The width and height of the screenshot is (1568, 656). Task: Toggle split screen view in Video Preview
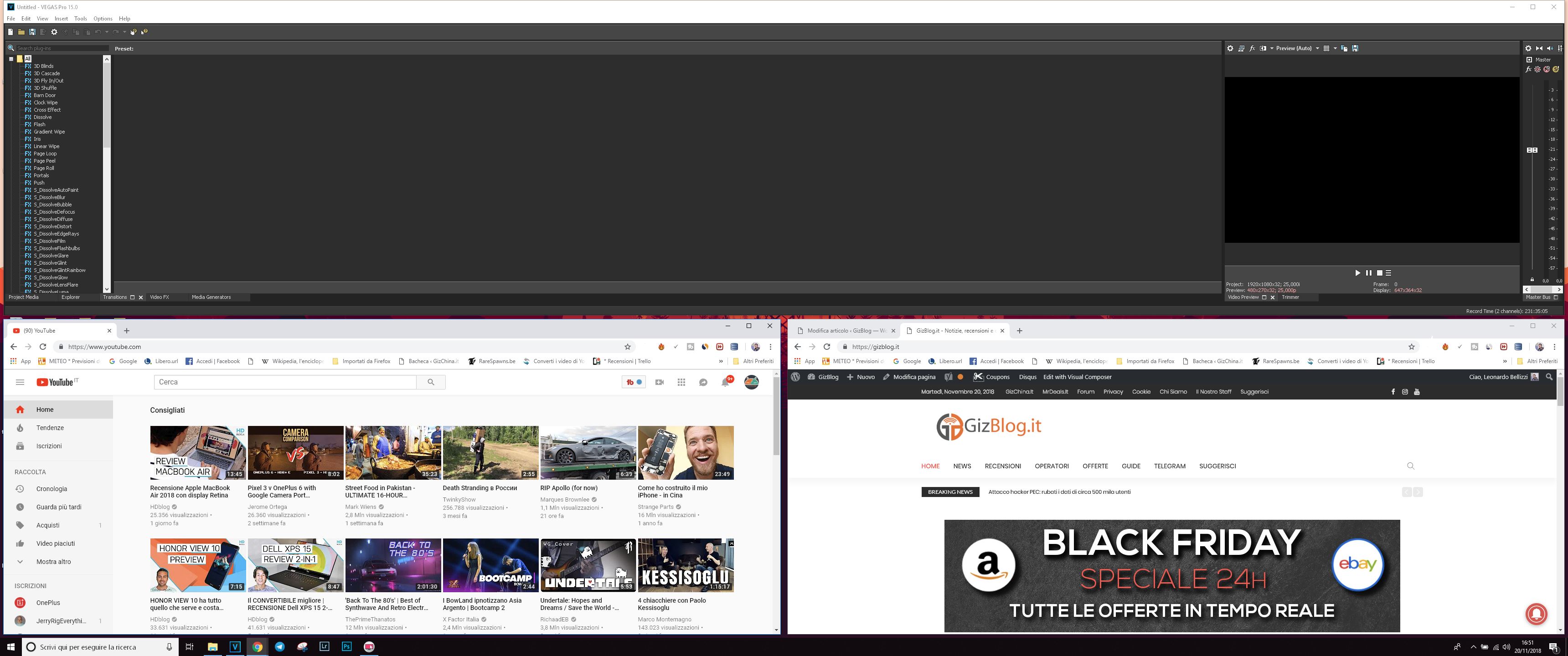point(1263,48)
